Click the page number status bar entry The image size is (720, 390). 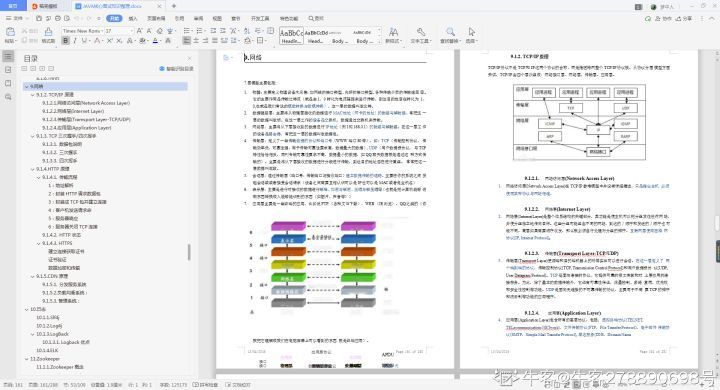(13, 385)
